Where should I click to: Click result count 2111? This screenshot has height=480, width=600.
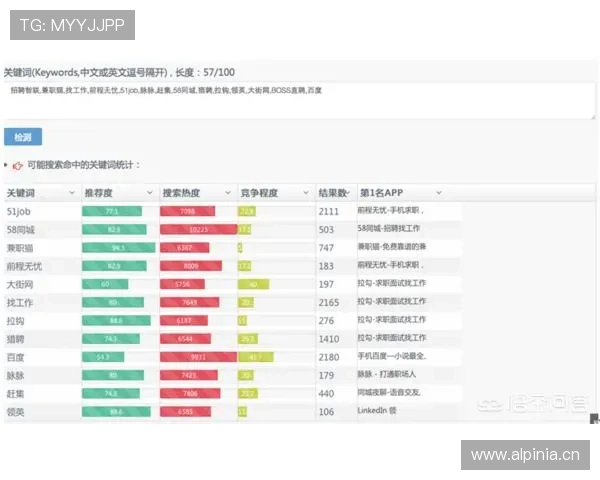329,212
